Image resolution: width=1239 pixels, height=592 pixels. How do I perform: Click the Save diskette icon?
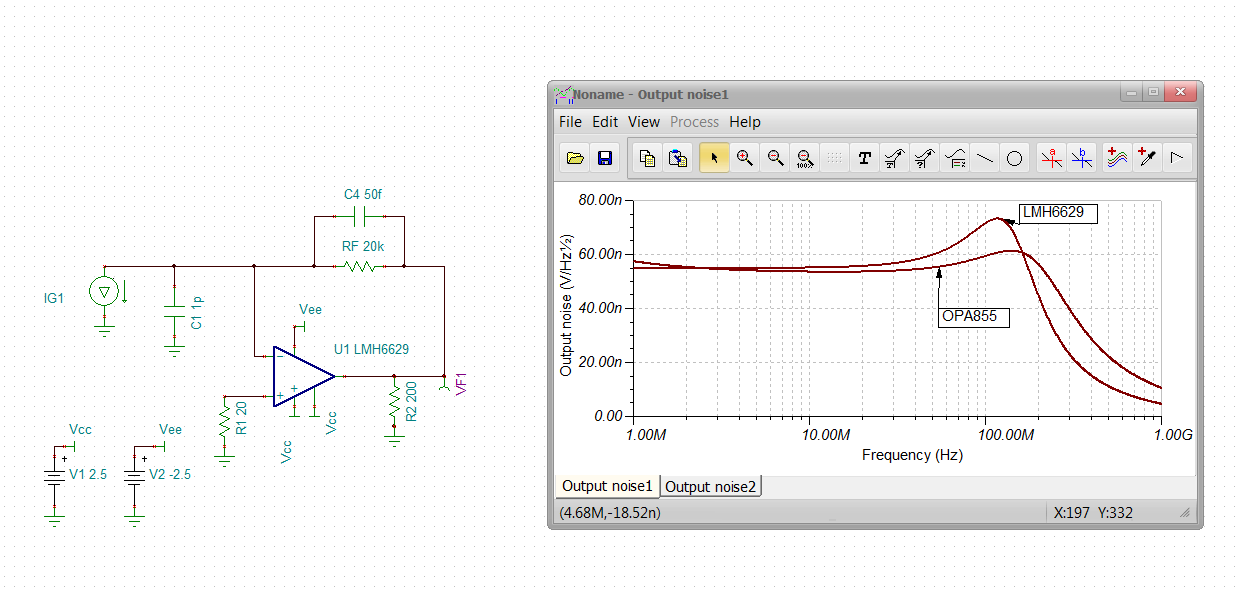[604, 158]
